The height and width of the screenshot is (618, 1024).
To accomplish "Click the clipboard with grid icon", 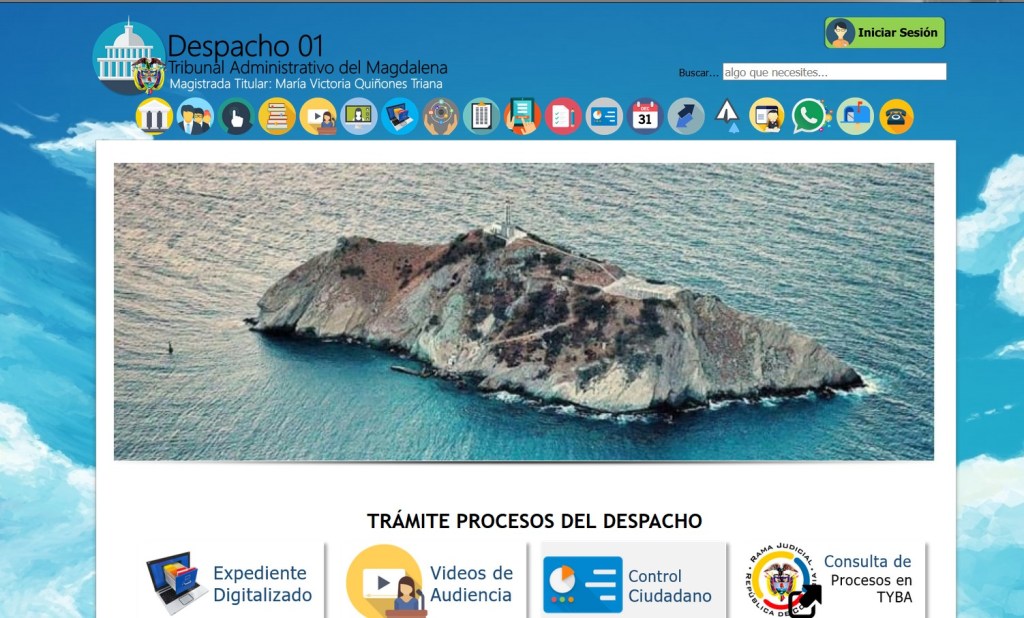I will tap(481, 117).
